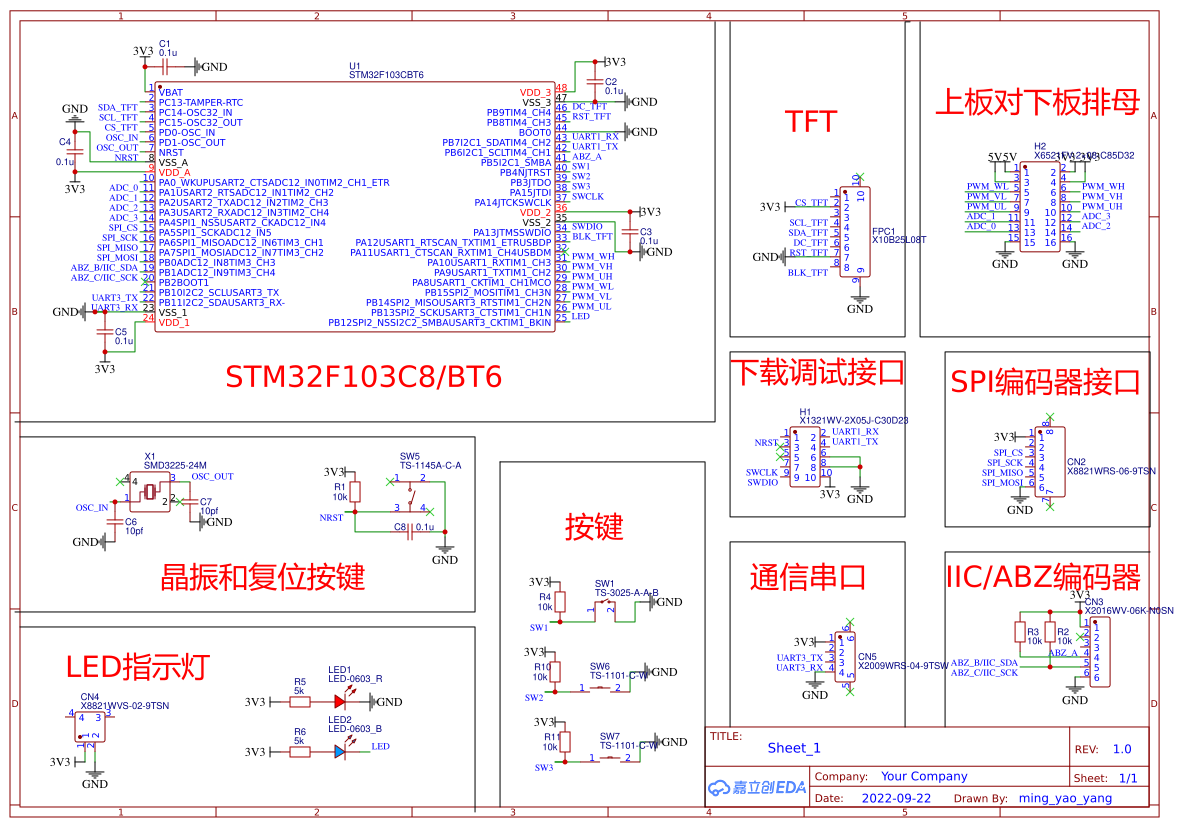The height and width of the screenshot is (827, 1184).
Task: Pick the R1 10k pull-up resistor
Action: pos(355,492)
